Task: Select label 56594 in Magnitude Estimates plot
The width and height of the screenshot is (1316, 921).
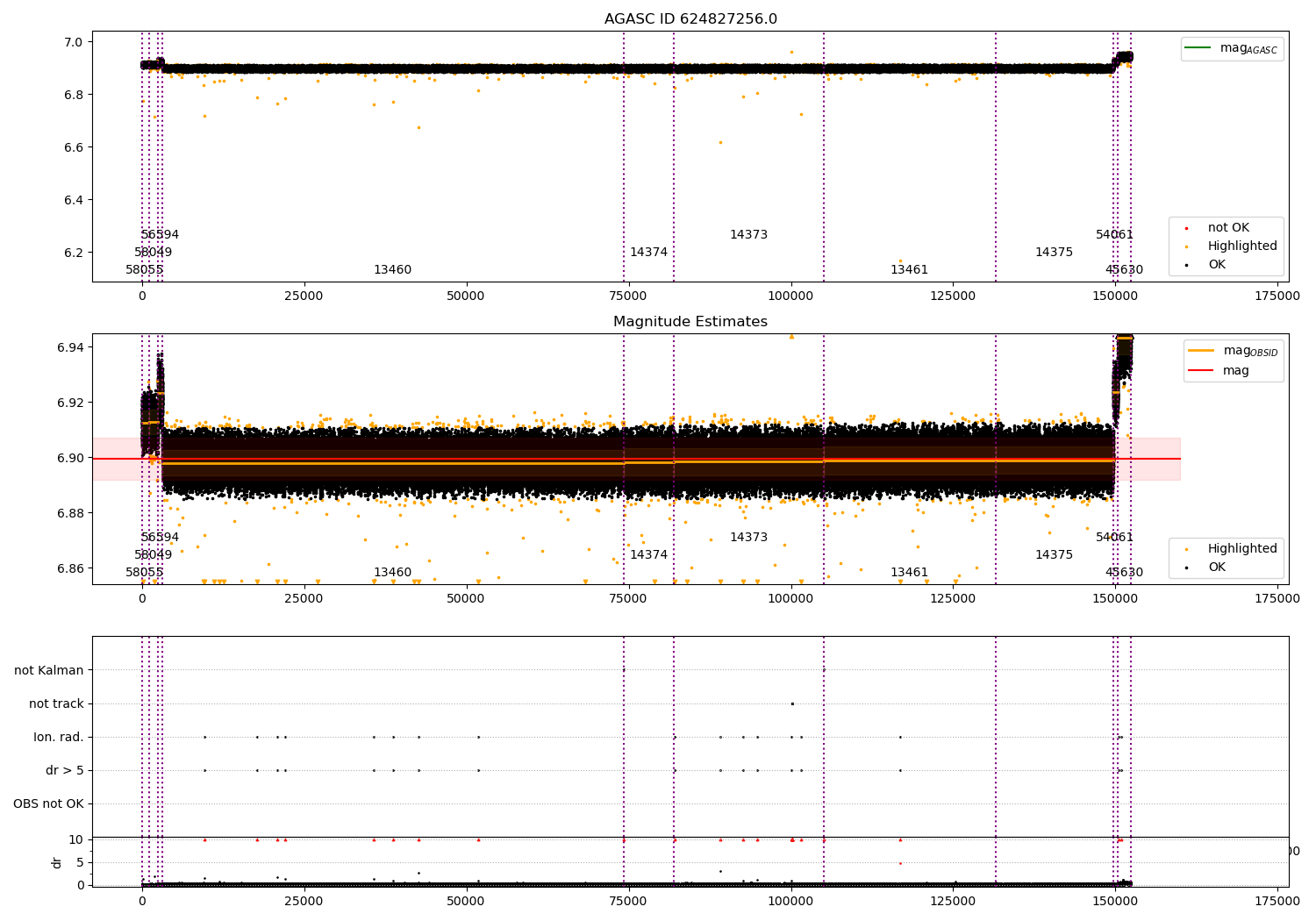Action: pyautogui.click(x=160, y=538)
